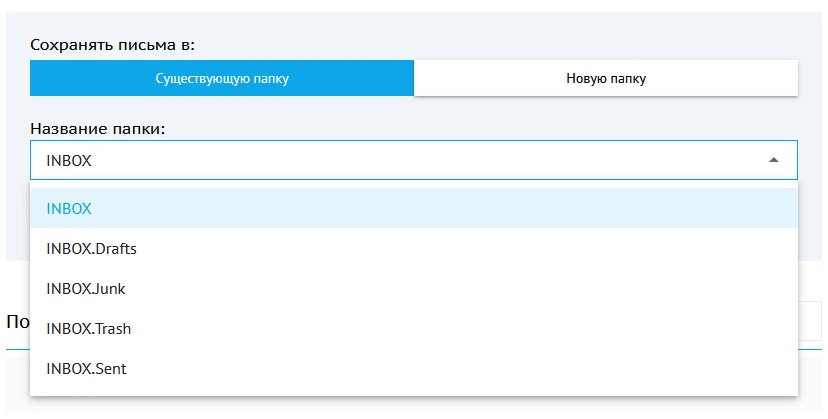Click the highlighted row right of INBOX text

point(450,209)
